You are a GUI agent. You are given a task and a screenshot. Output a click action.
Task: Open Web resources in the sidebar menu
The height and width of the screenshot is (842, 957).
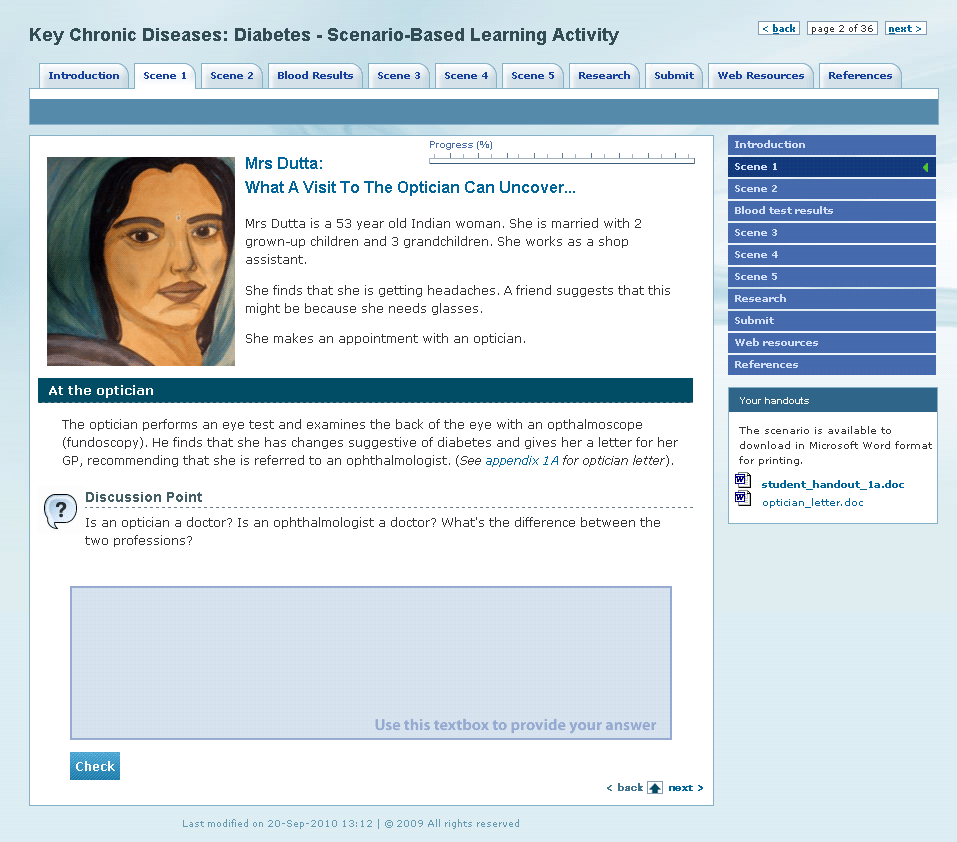point(832,342)
